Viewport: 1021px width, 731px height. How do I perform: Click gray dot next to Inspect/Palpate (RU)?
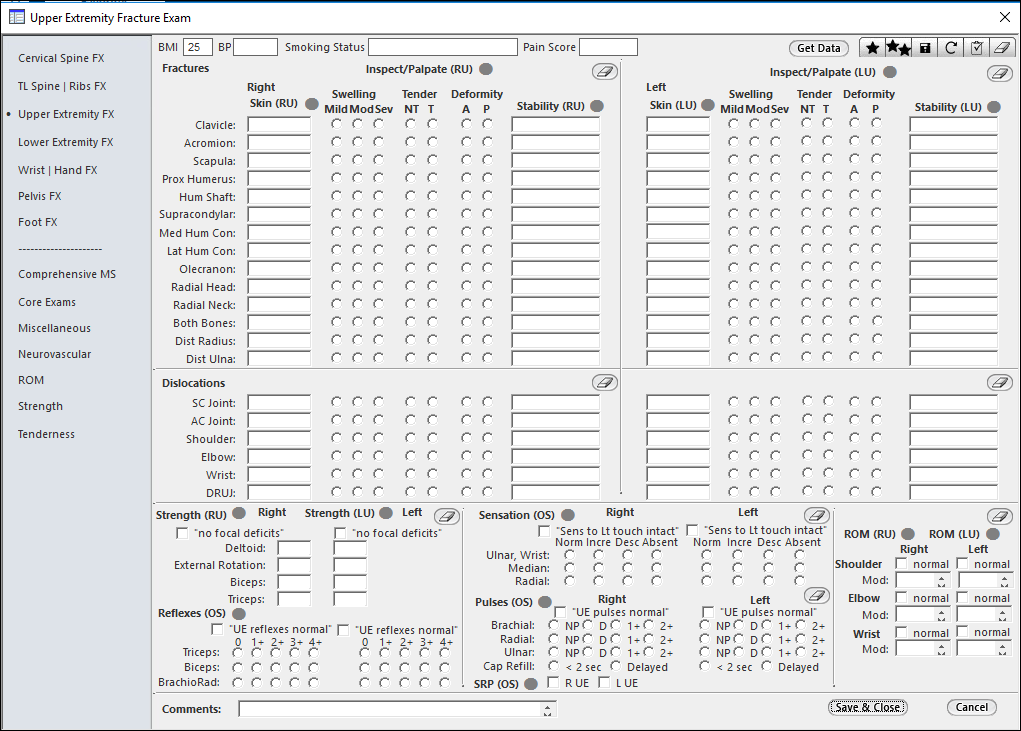486,69
